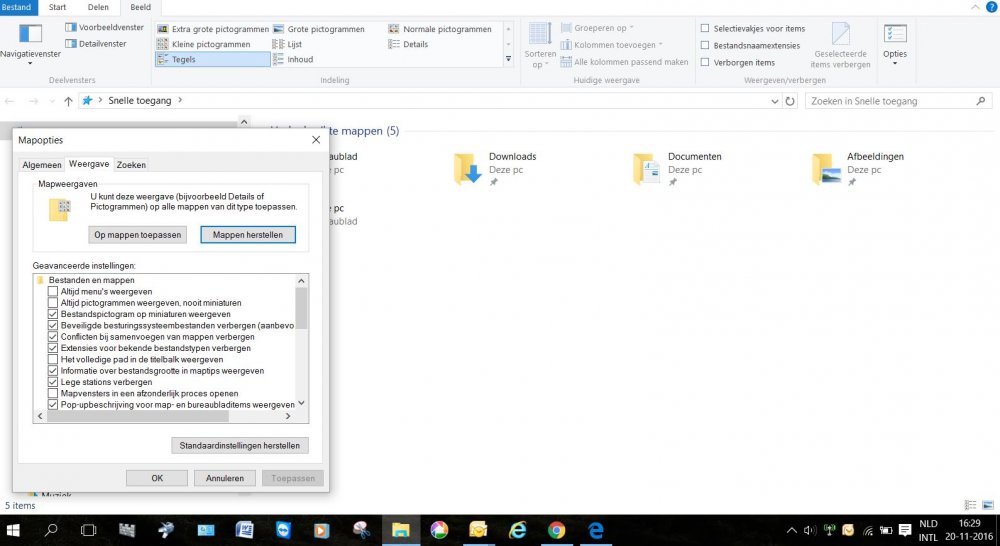Switch to the Zoeken tab
Image resolution: width=1000 pixels, height=546 pixels.
pyautogui.click(x=131, y=164)
